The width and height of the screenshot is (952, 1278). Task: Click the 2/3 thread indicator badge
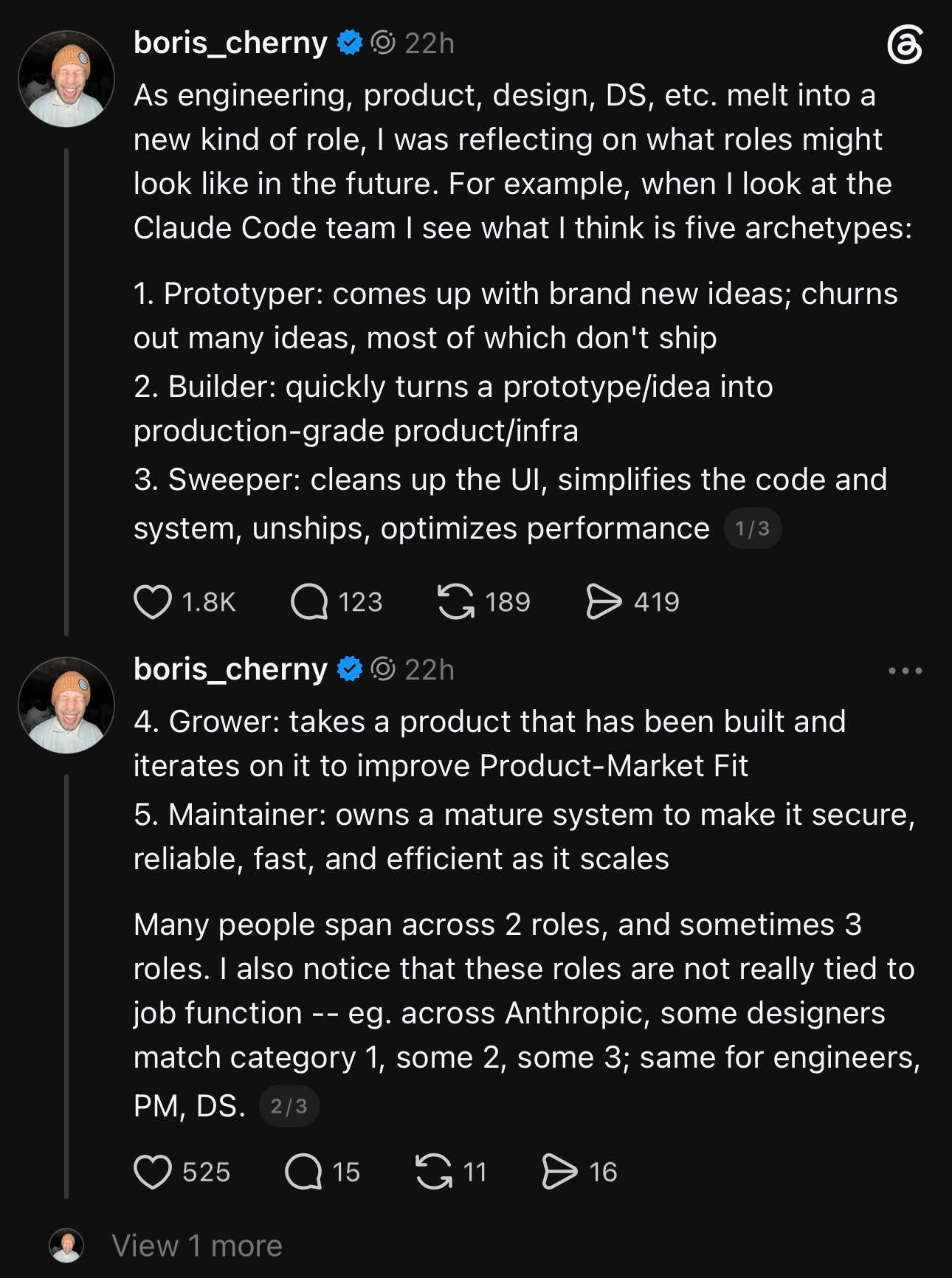pyautogui.click(x=289, y=1106)
